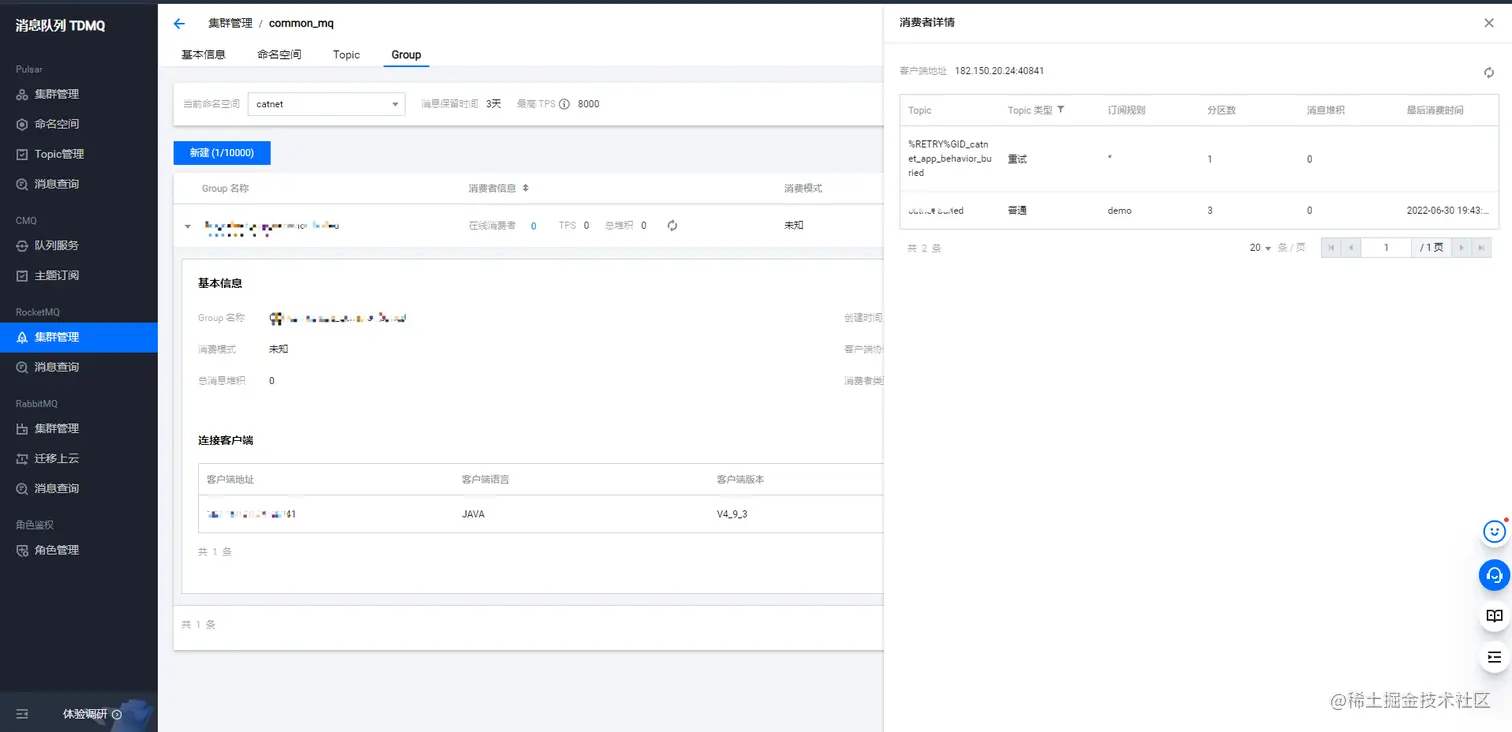
Task: Switch to 命名空间 tab
Action: pos(279,55)
